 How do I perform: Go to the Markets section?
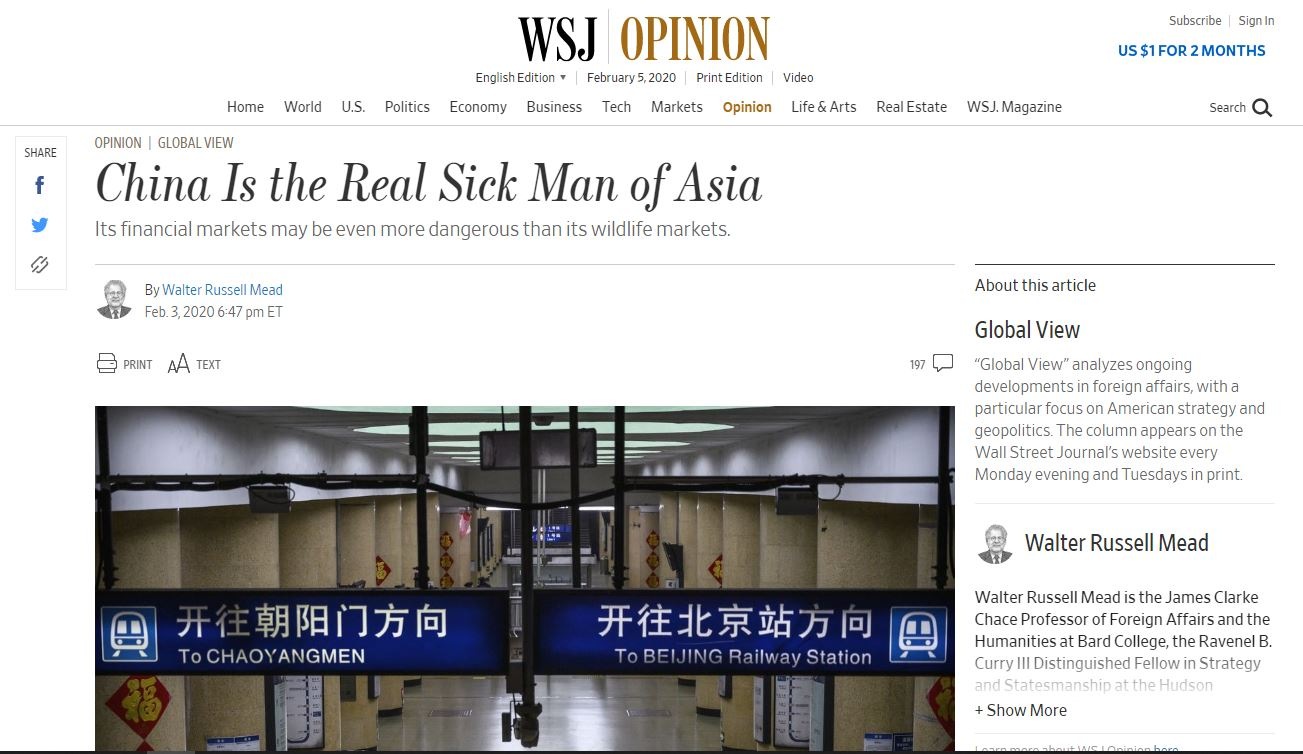pyautogui.click(x=677, y=107)
